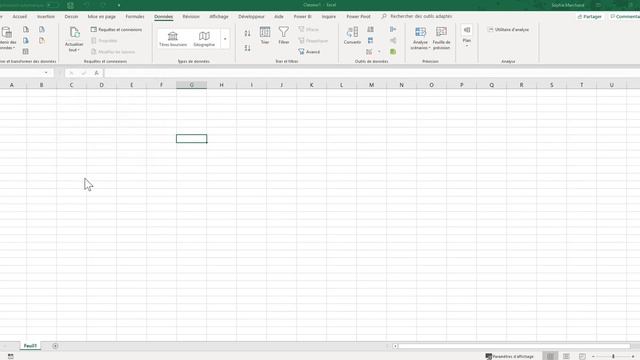Open the Name Box dropdown arrow
640x360 pixels.
pyautogui.click(x=46, y=73)
